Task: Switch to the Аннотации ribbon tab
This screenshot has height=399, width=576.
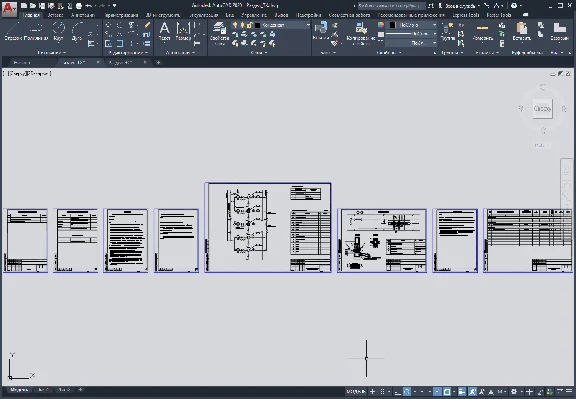Action: coord(83,15)
